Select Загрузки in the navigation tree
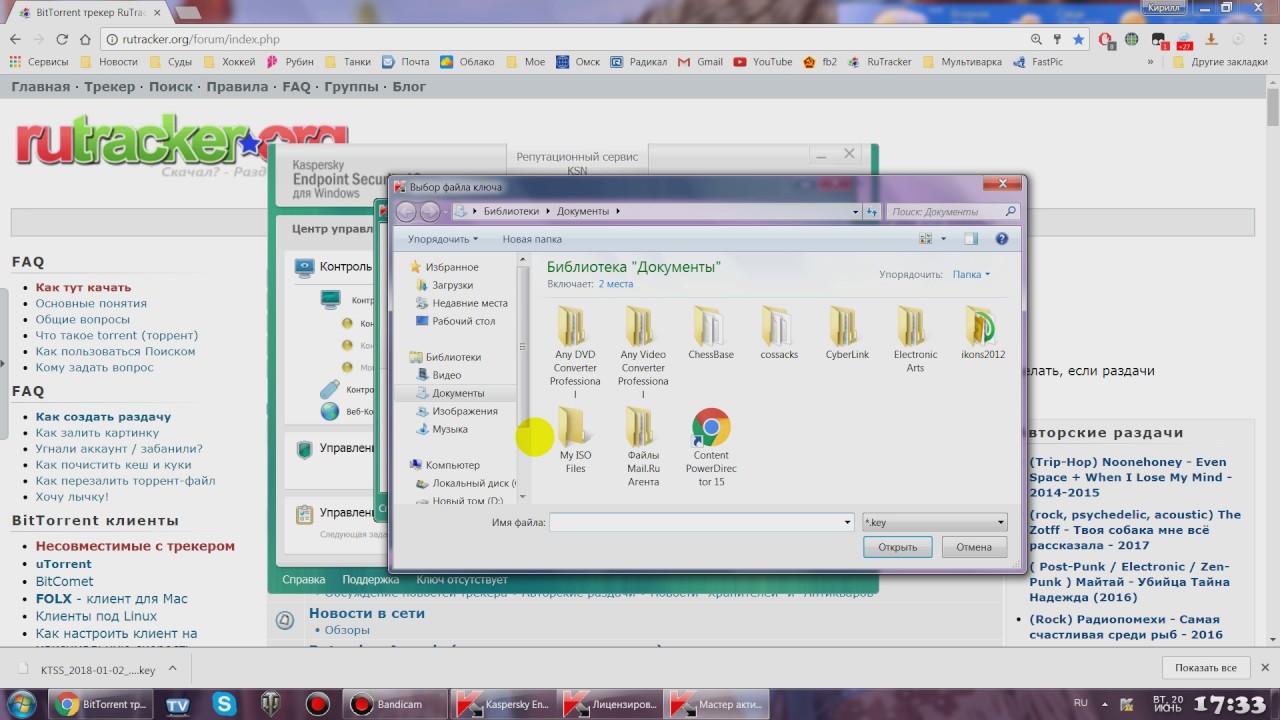Screen dimensions: 1280x720 tap(452, 285)
